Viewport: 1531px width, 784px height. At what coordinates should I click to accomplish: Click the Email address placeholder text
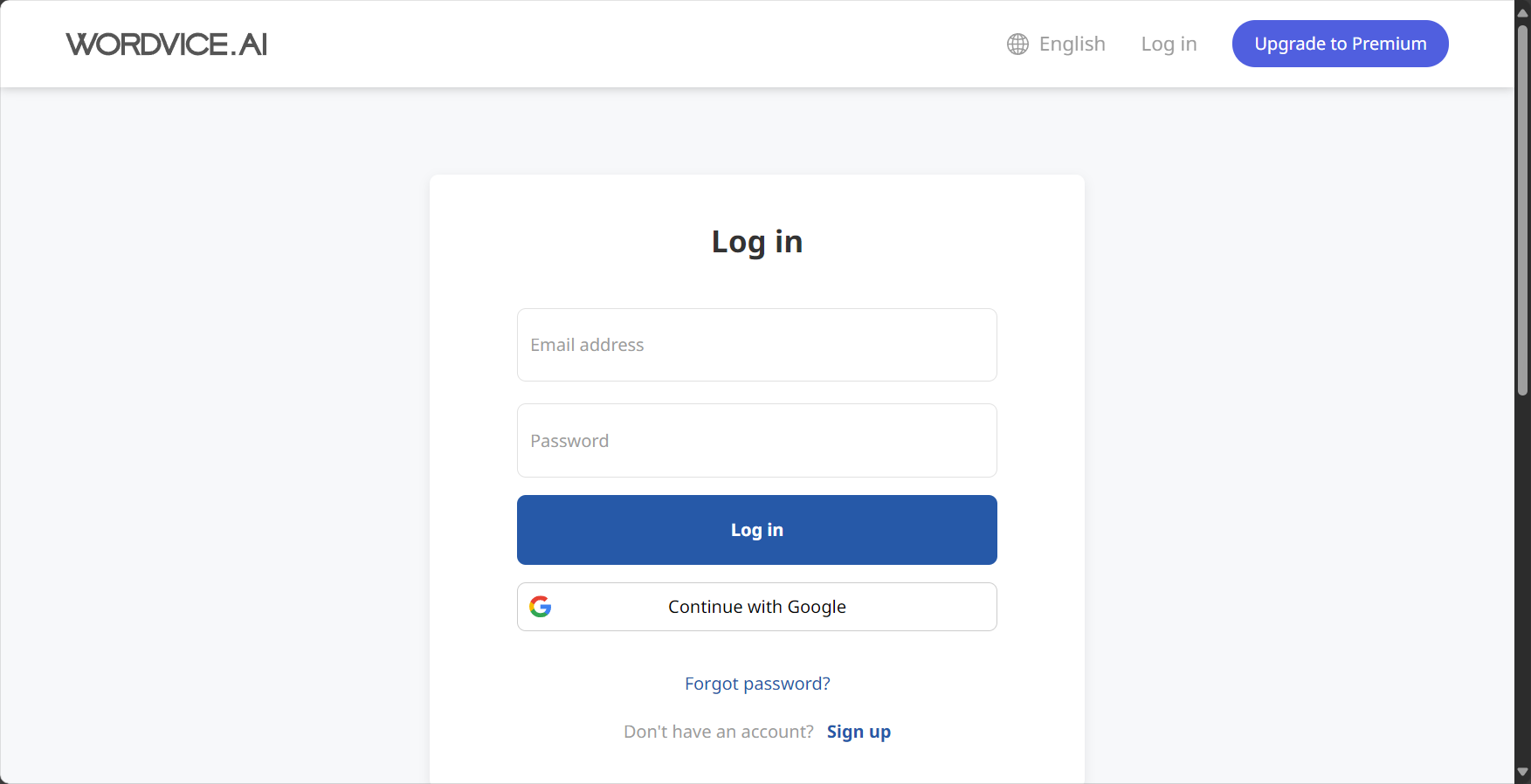click(587, 345)
